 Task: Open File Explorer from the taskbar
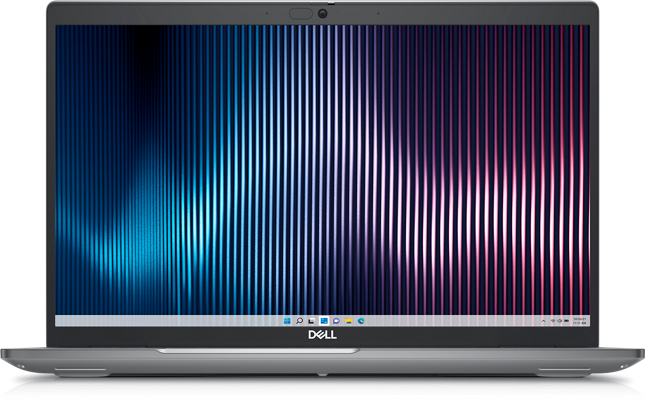[x=348, y=321]
